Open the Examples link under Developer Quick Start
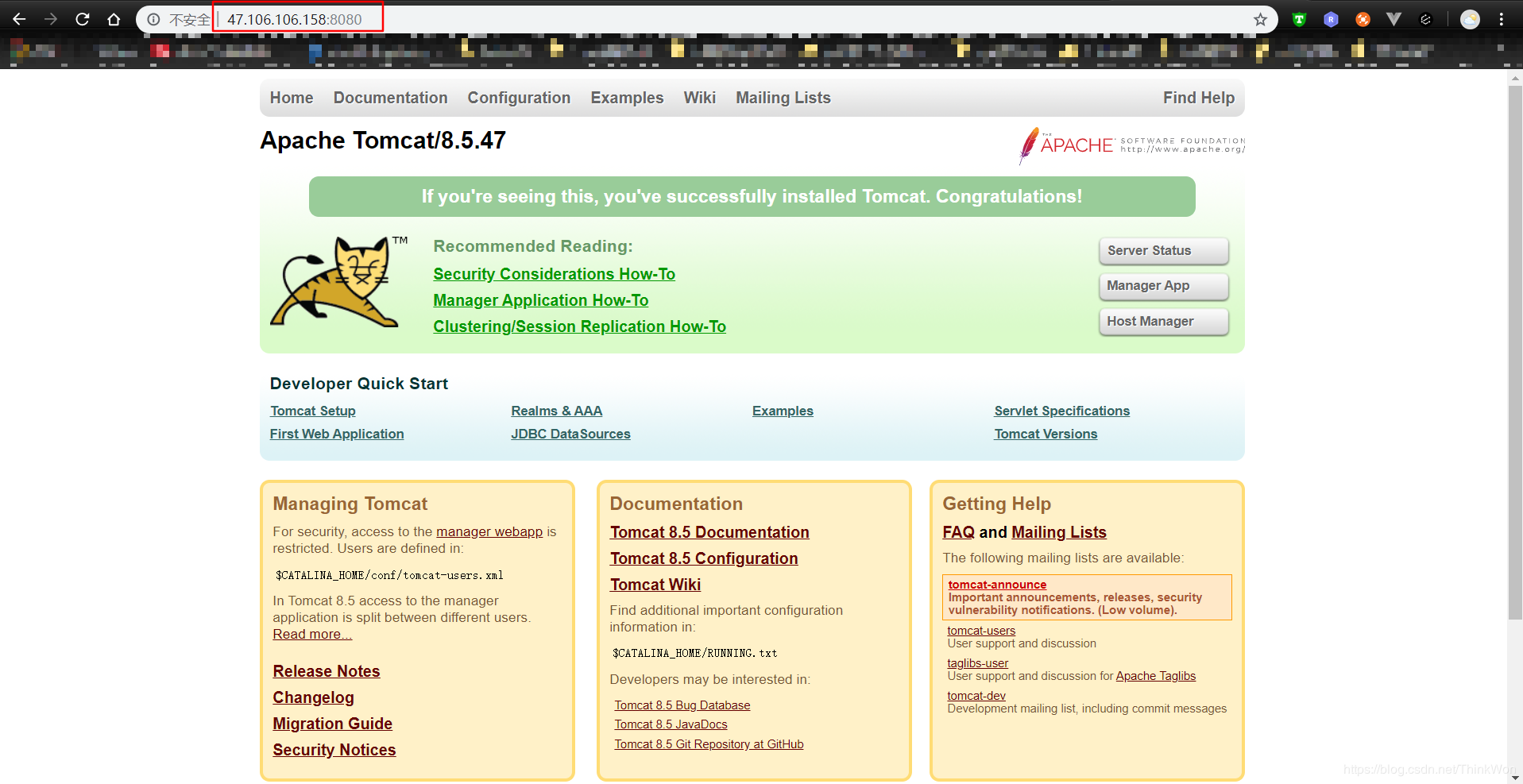1523x784 pixels. 783,411
